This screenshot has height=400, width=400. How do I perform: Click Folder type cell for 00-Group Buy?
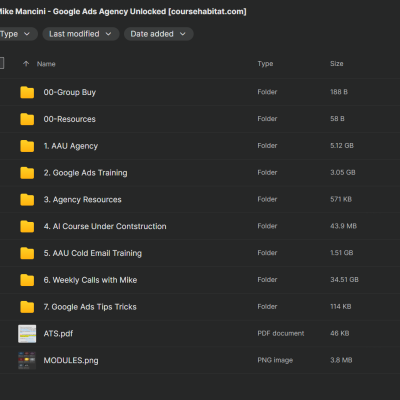(267, 92)
